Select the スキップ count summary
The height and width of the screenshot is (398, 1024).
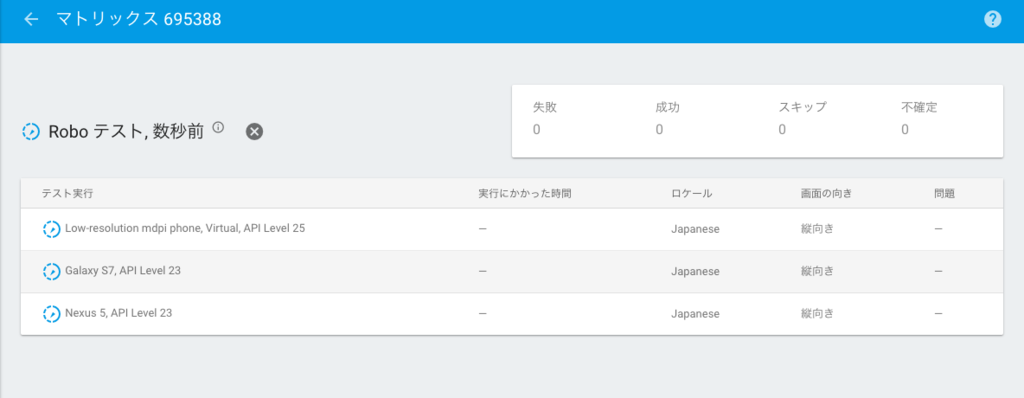click(x=802, y=118)
